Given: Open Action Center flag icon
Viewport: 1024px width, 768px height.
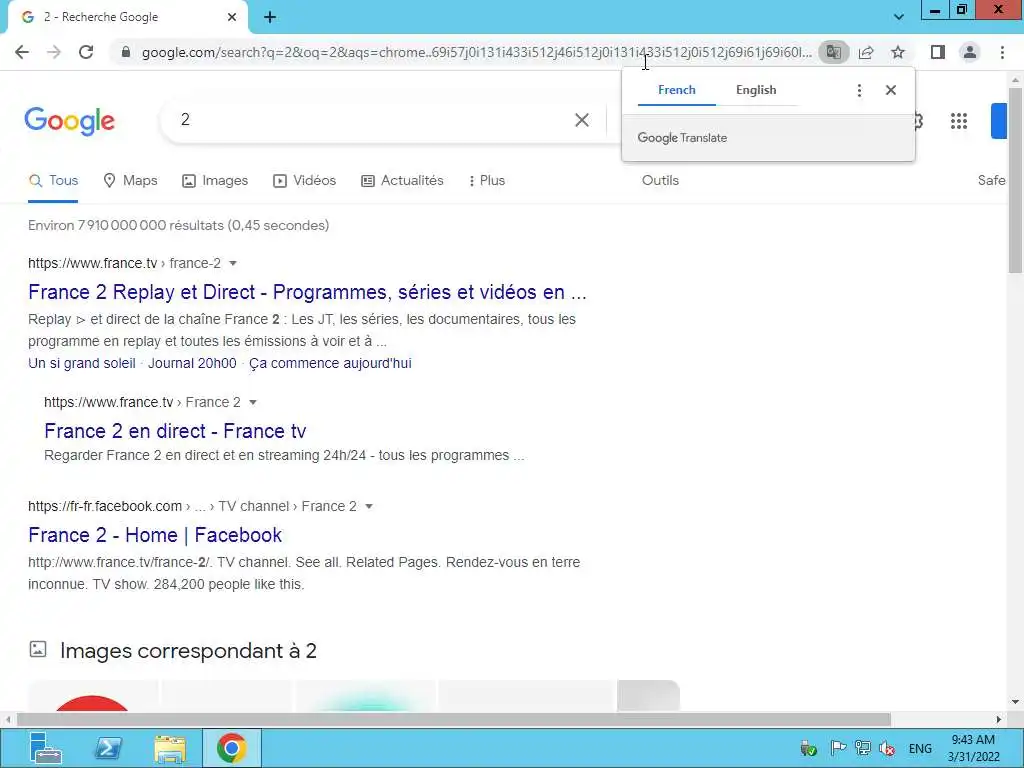Looking at the screenshot, I should (x=838, y=748).
